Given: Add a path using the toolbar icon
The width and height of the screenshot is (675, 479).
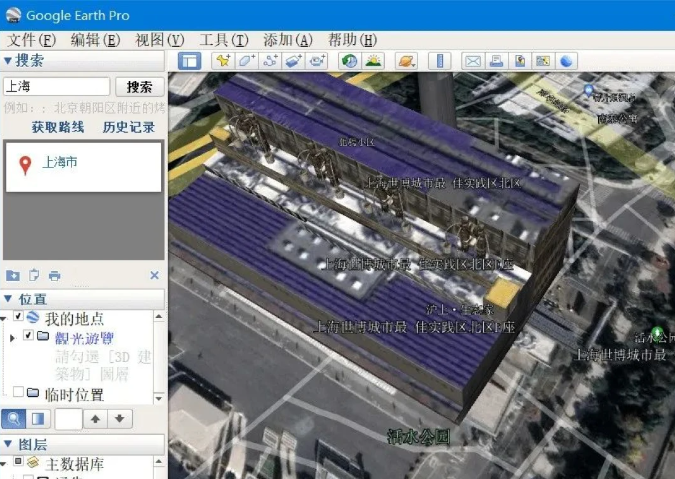Looking at the screenshot, I should point(270,61).
